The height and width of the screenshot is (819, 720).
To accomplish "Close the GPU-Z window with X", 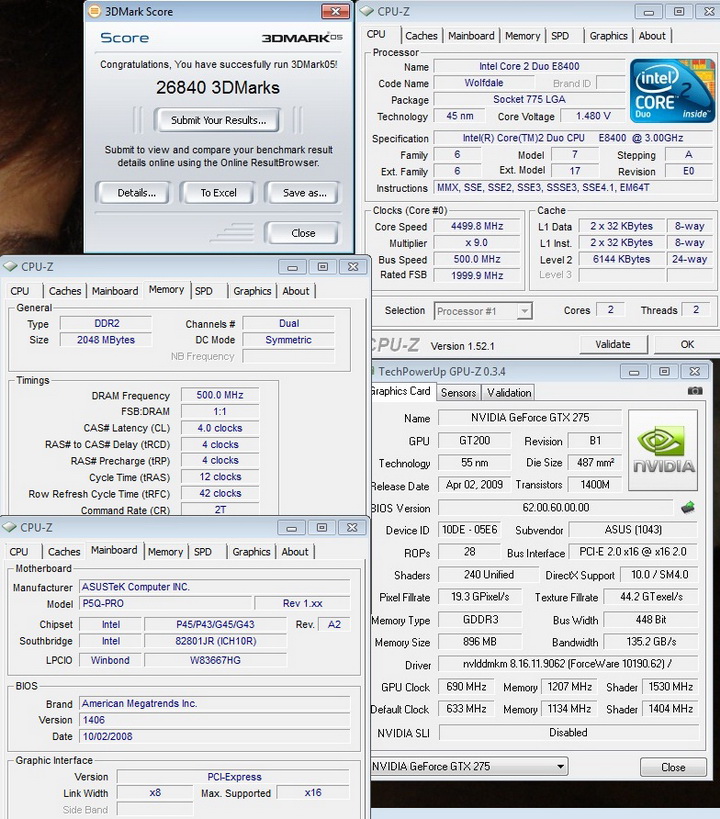I will tap(694, 371).
